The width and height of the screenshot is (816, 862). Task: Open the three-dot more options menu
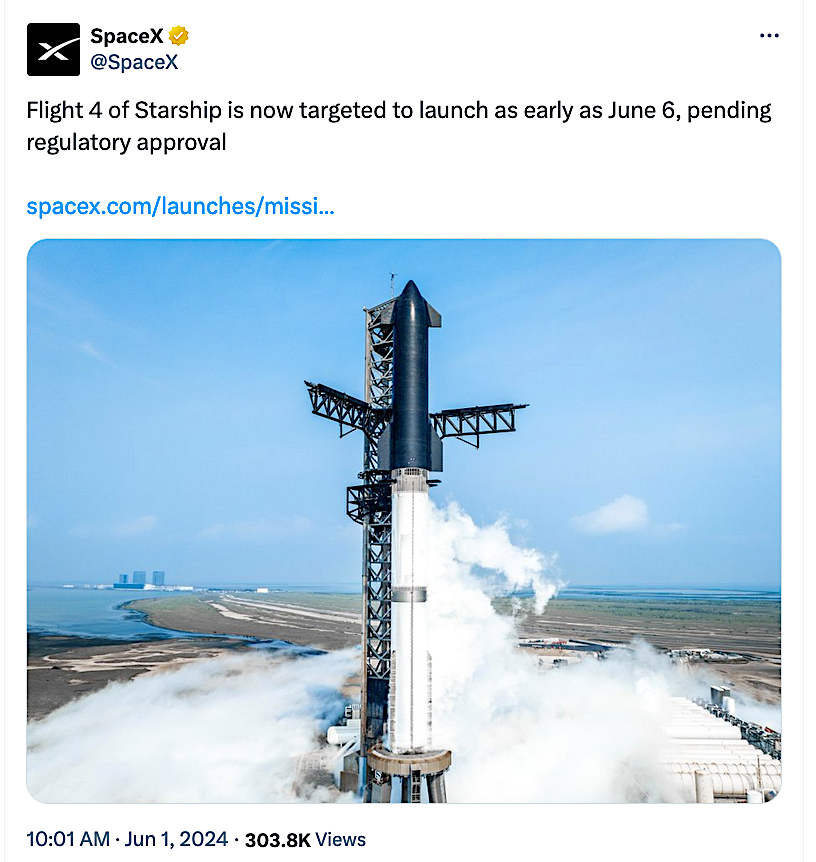768,36
